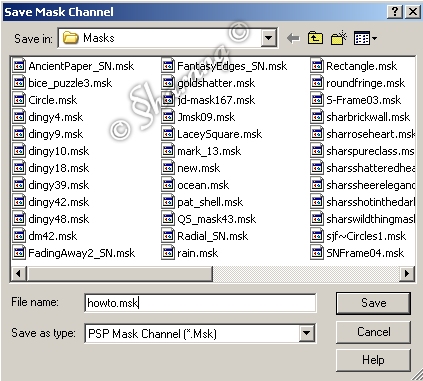Select QS_mask43.msk file name
The width and height of the screenshot is (423, 381).
217,219
